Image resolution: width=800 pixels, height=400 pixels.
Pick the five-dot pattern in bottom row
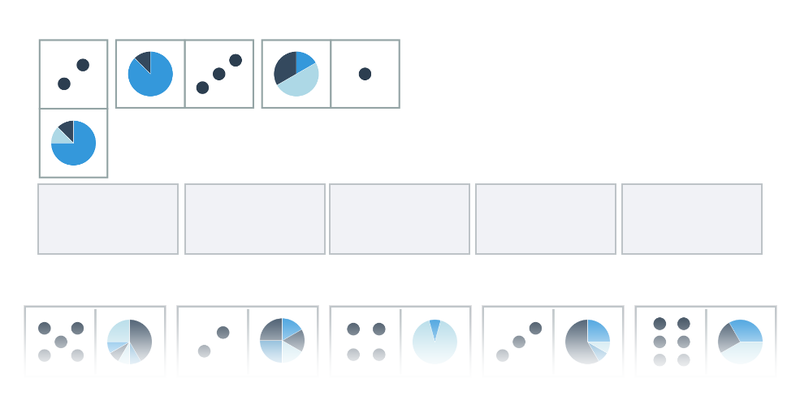(61, 341)
